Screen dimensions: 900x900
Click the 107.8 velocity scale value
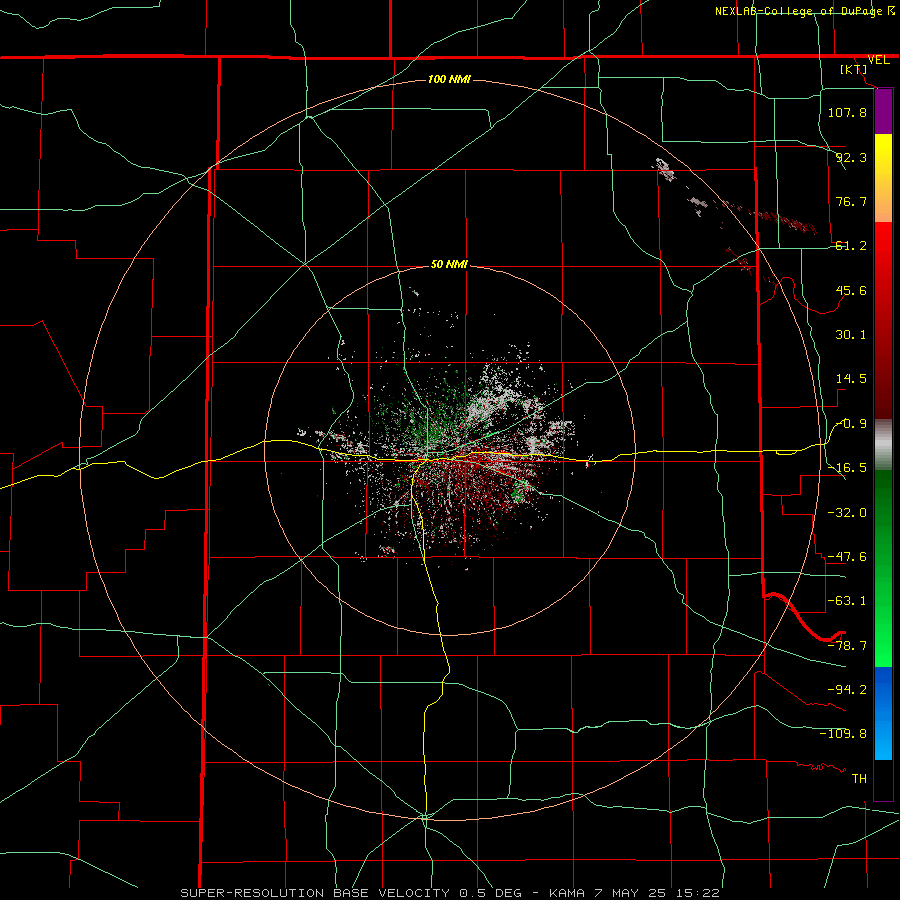pyautogui.click(x=847, y=112)
